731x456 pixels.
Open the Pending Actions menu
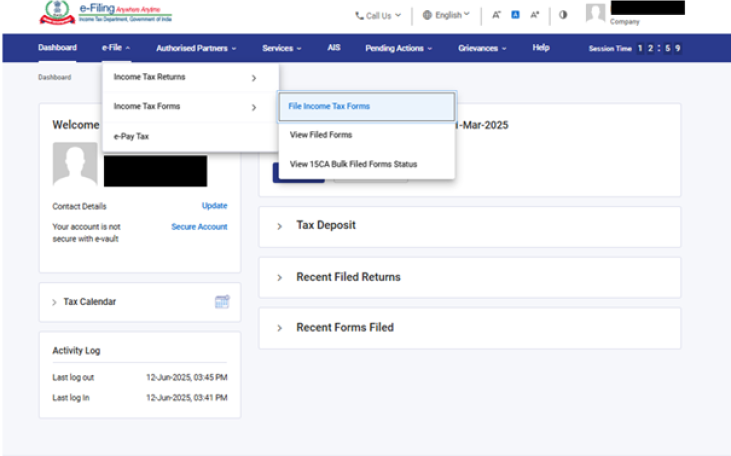(398, 48)
